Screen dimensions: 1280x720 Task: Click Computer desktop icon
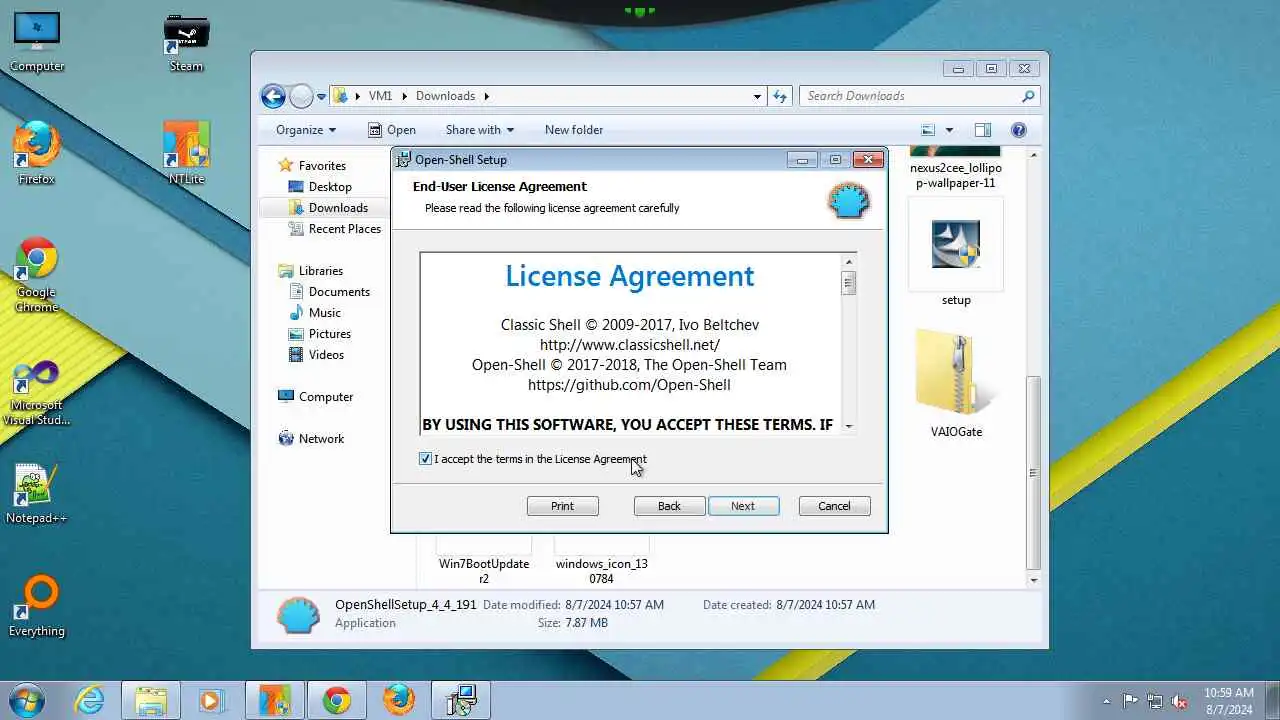pos(37,42)
